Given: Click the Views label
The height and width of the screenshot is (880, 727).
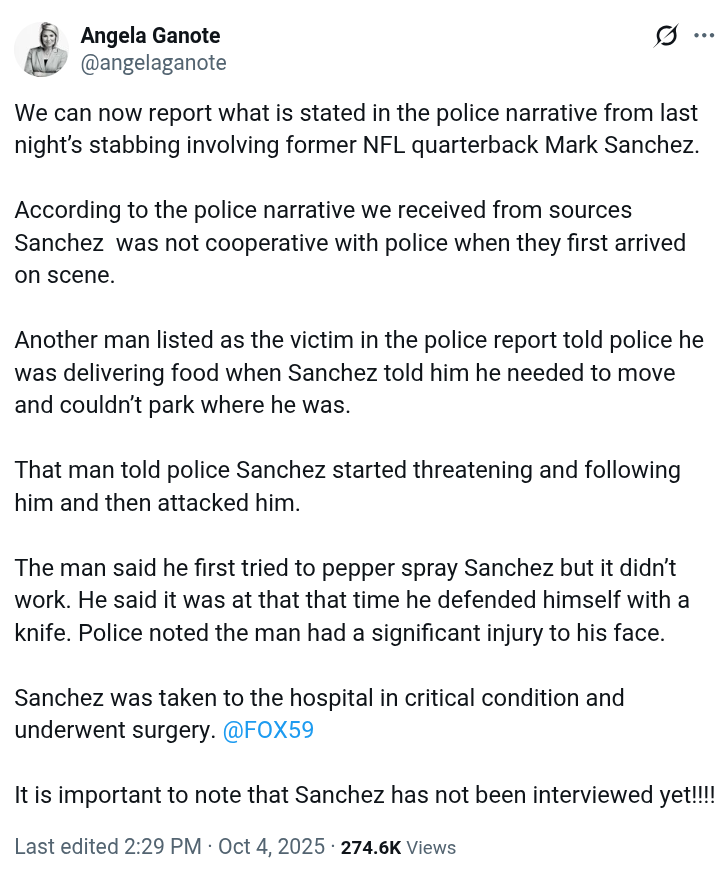Looking at the screenshot, I should point(431,848).
